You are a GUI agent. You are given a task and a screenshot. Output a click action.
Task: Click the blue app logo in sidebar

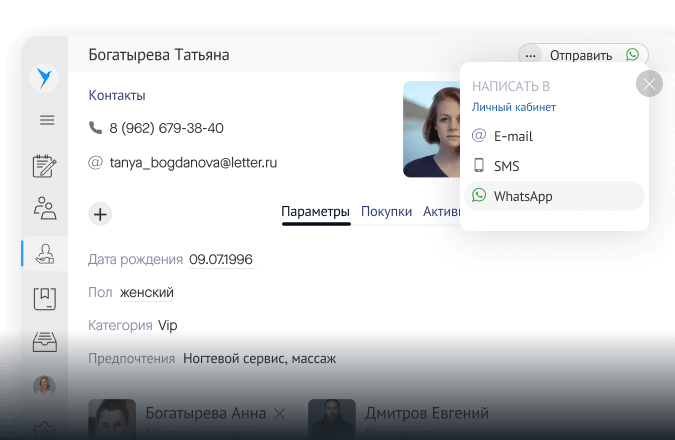tap(45, 78)
